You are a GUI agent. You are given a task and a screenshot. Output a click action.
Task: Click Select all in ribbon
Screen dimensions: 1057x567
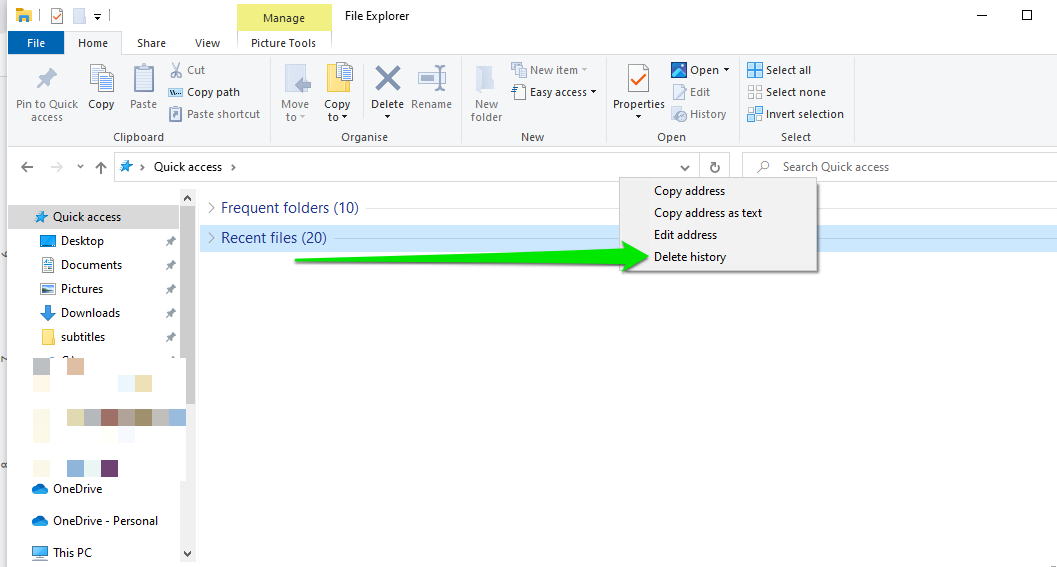[x=779, y=70]
